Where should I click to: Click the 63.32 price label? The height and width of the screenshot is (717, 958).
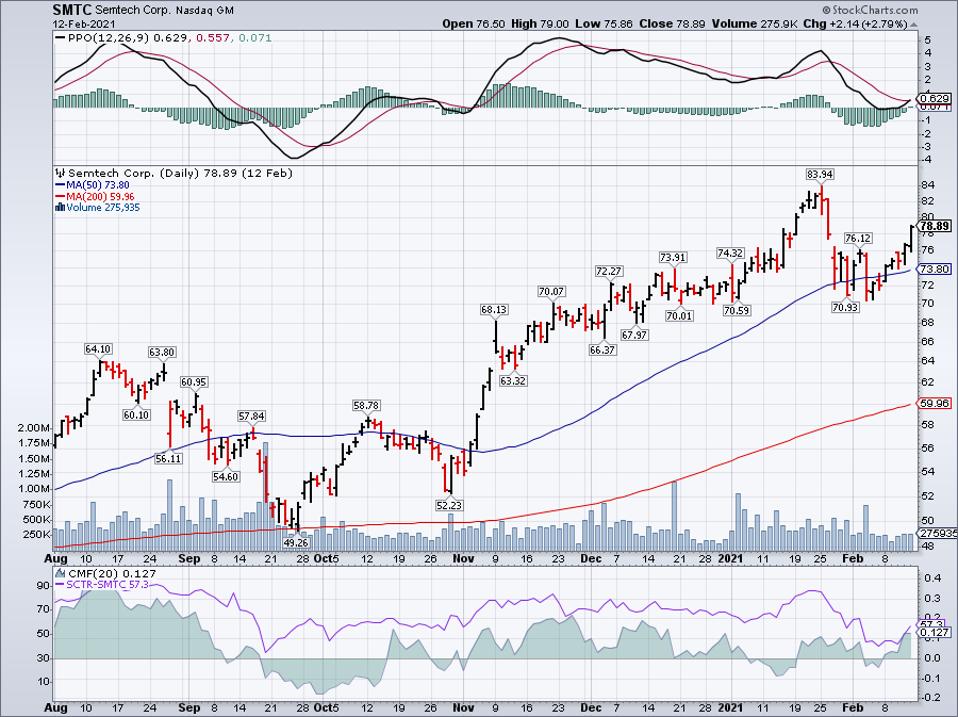coord(513,380)
